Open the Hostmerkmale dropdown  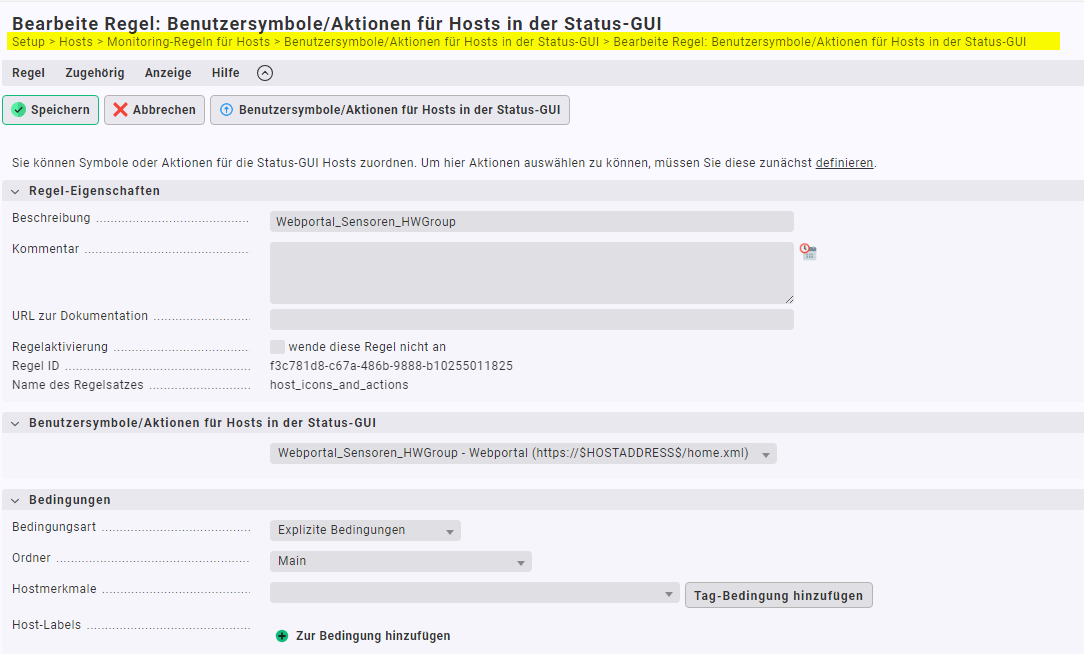[x=474, y=594]
